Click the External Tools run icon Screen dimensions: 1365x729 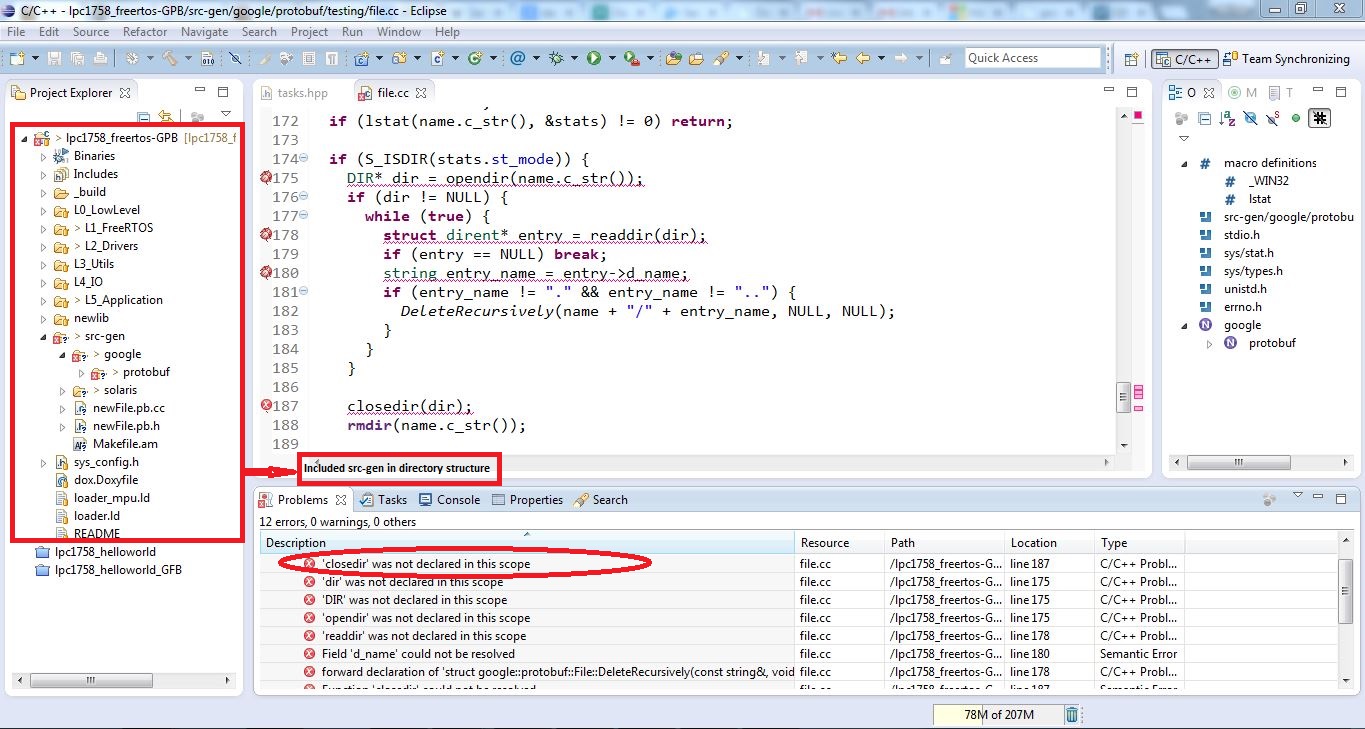pyautogui.click(x=632, y=58)
